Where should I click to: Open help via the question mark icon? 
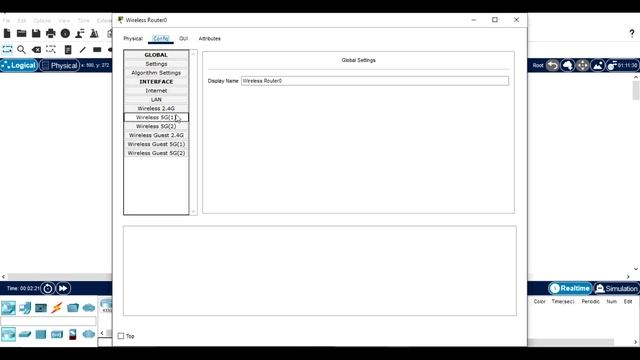[x=632, y=33]
